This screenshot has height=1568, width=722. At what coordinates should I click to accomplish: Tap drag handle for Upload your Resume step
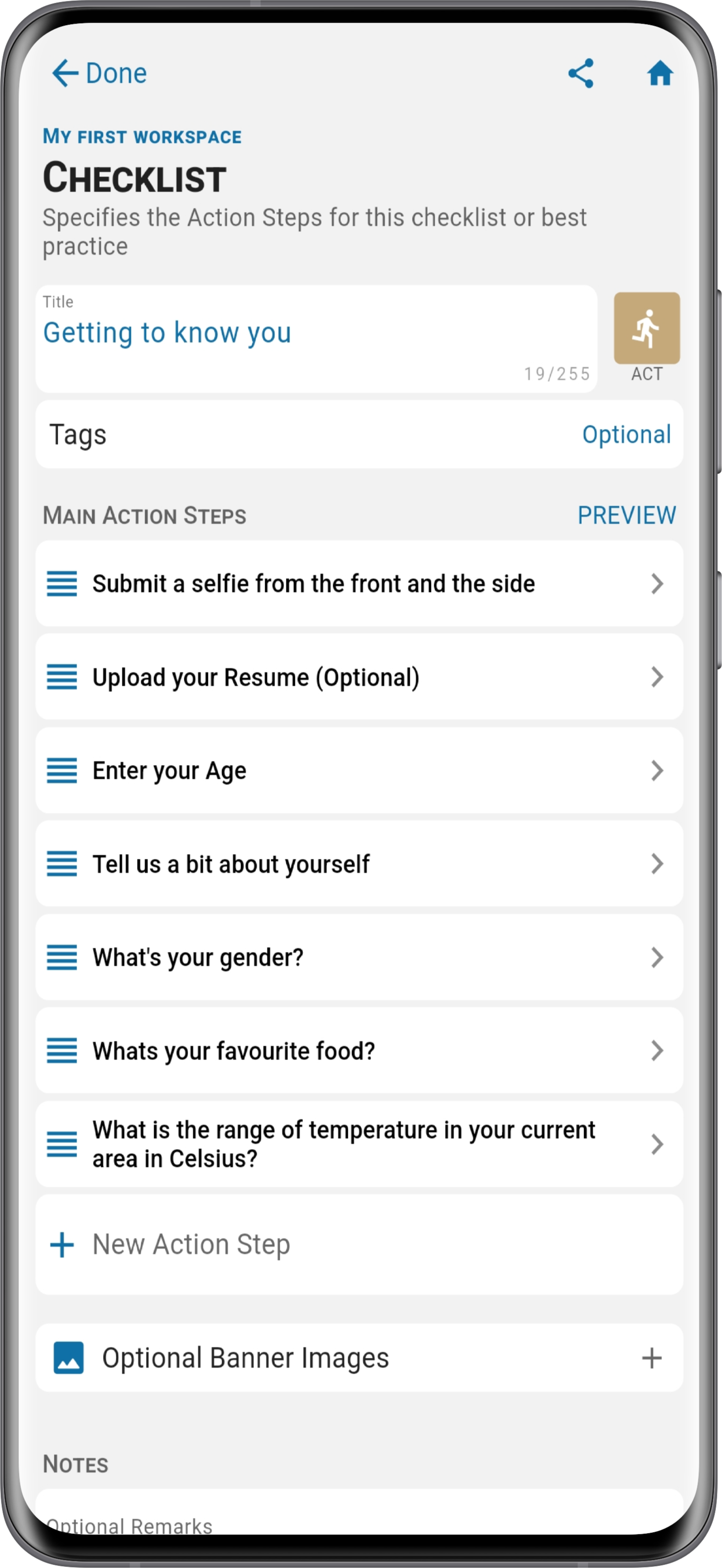[x=62, y=677]
